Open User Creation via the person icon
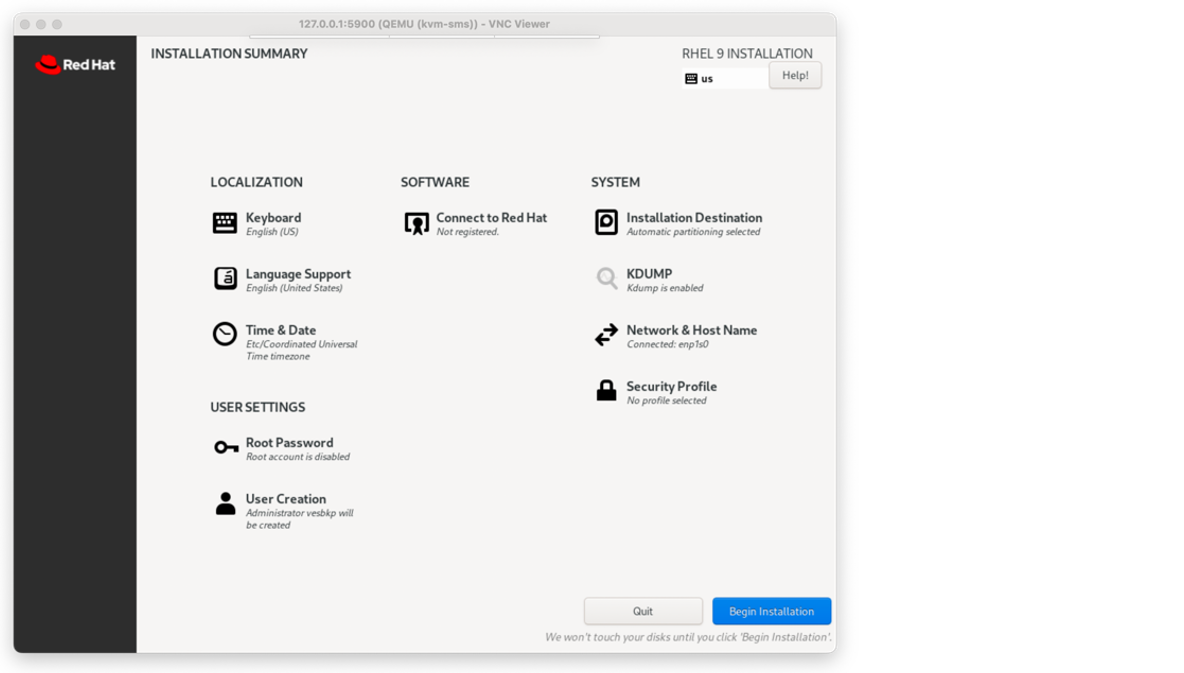The image size is (1184, 673). [224, 503]
